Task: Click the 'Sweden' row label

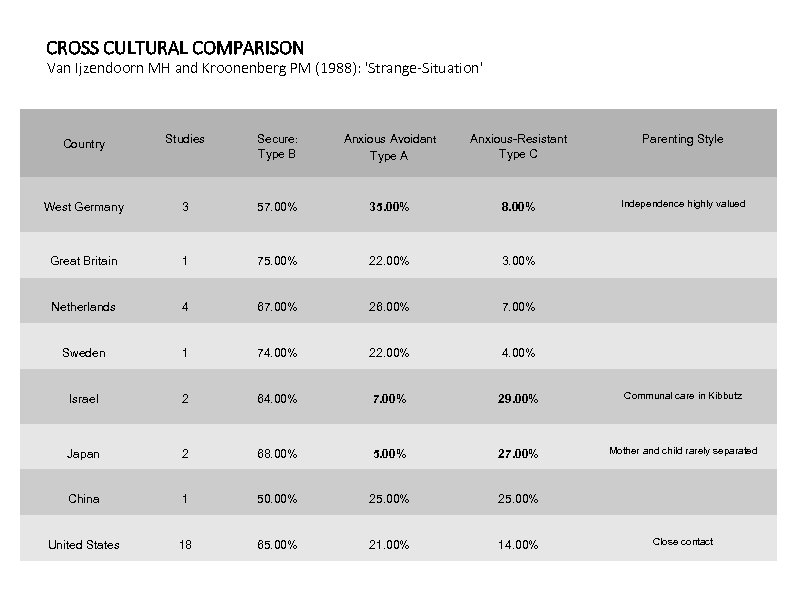Action: (x=84, y=353)
